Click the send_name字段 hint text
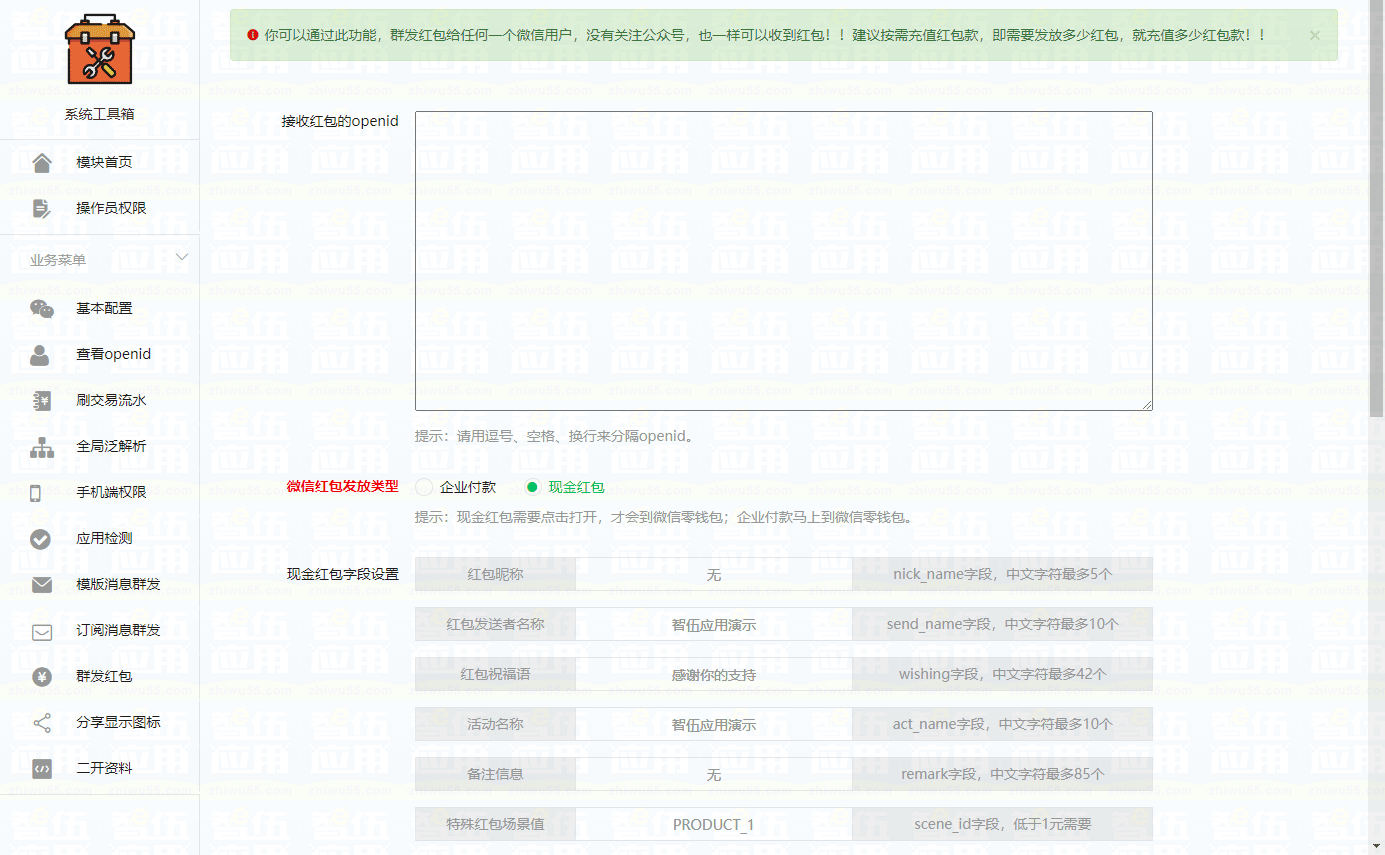1385x855 pixels. (x=1002, y=624)
